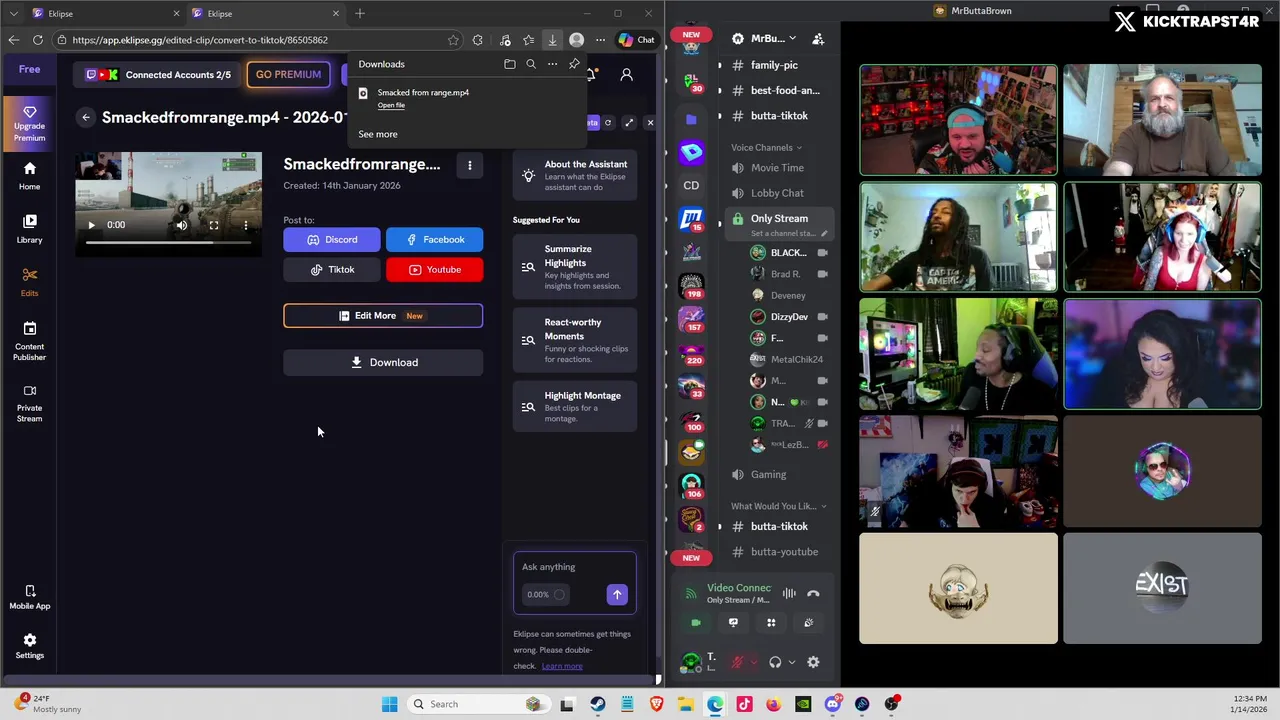Image resolution: width=1280 pixels, height=720 pixels.
Task: Go back using arrow beside clip title
Action: pos(86,117)
